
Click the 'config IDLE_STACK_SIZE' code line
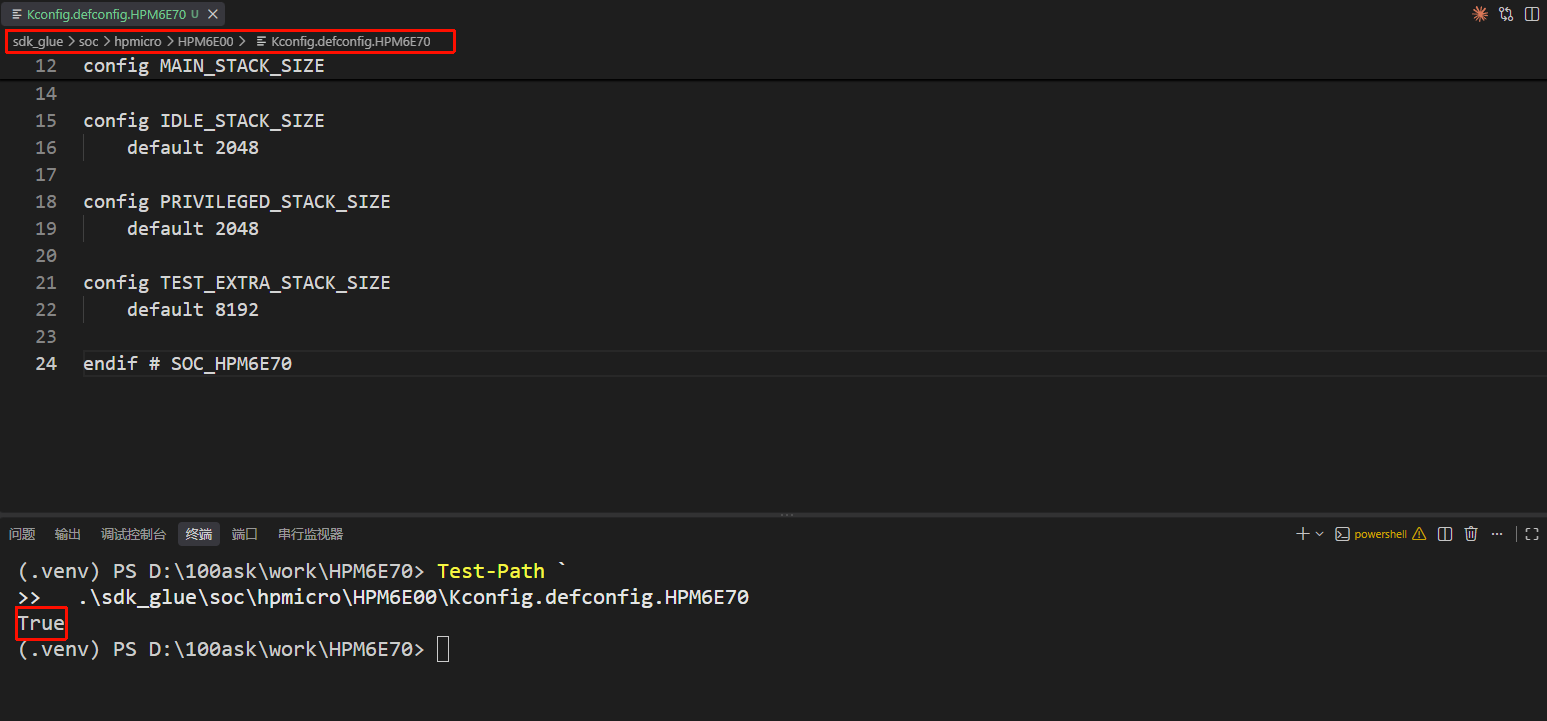coord(204,121)
